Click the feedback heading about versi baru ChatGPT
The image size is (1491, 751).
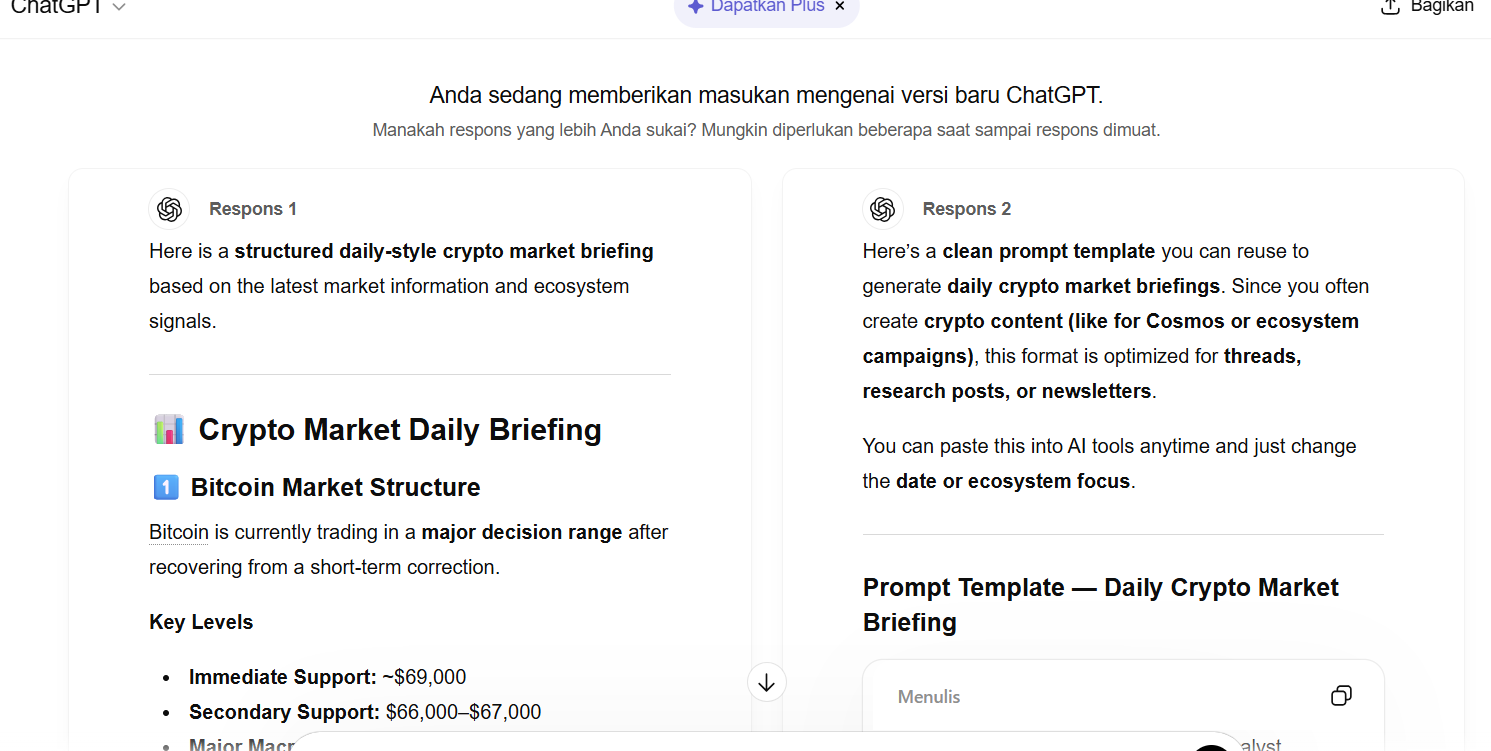[x=766, y=95]
